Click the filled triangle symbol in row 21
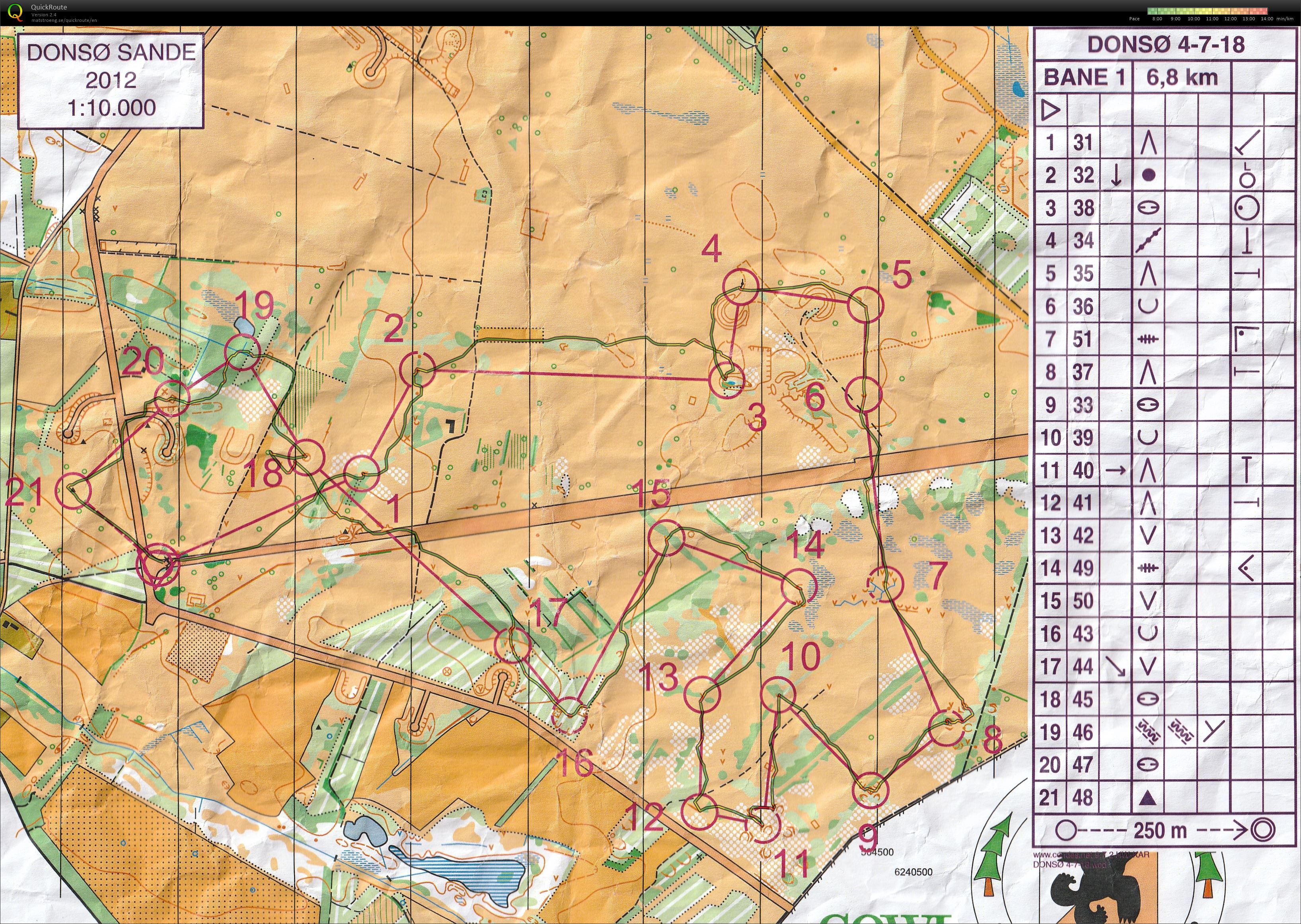The height and width of the screenshot is (924, 1301). tap(1149, 798)
